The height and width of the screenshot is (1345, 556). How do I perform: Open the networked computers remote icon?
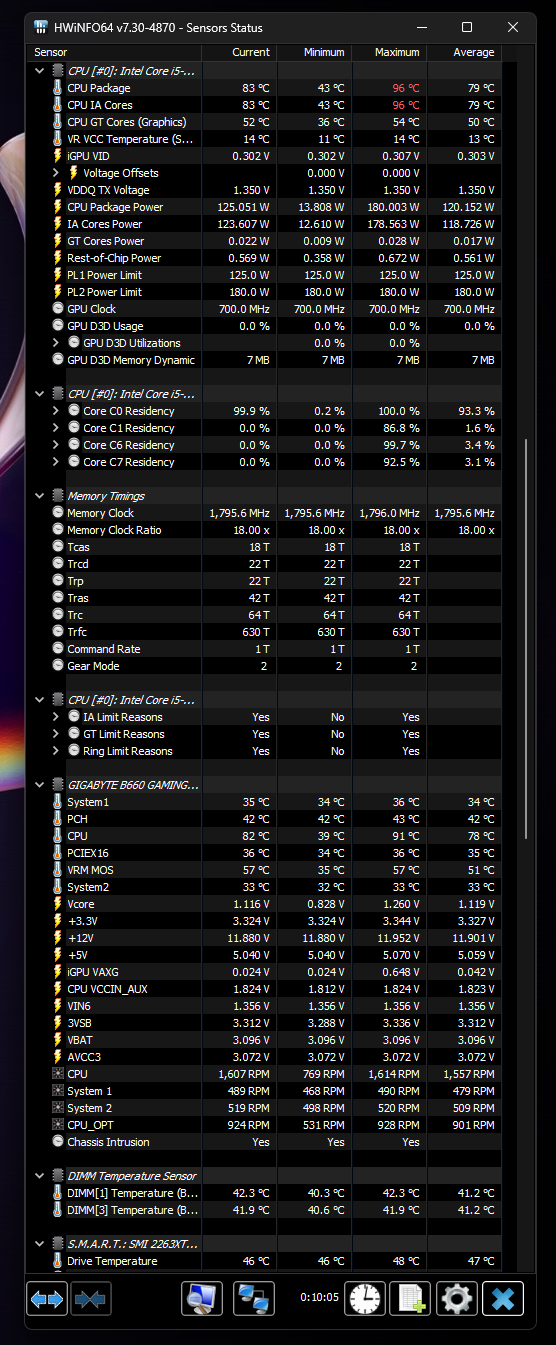coord(254,1298)
